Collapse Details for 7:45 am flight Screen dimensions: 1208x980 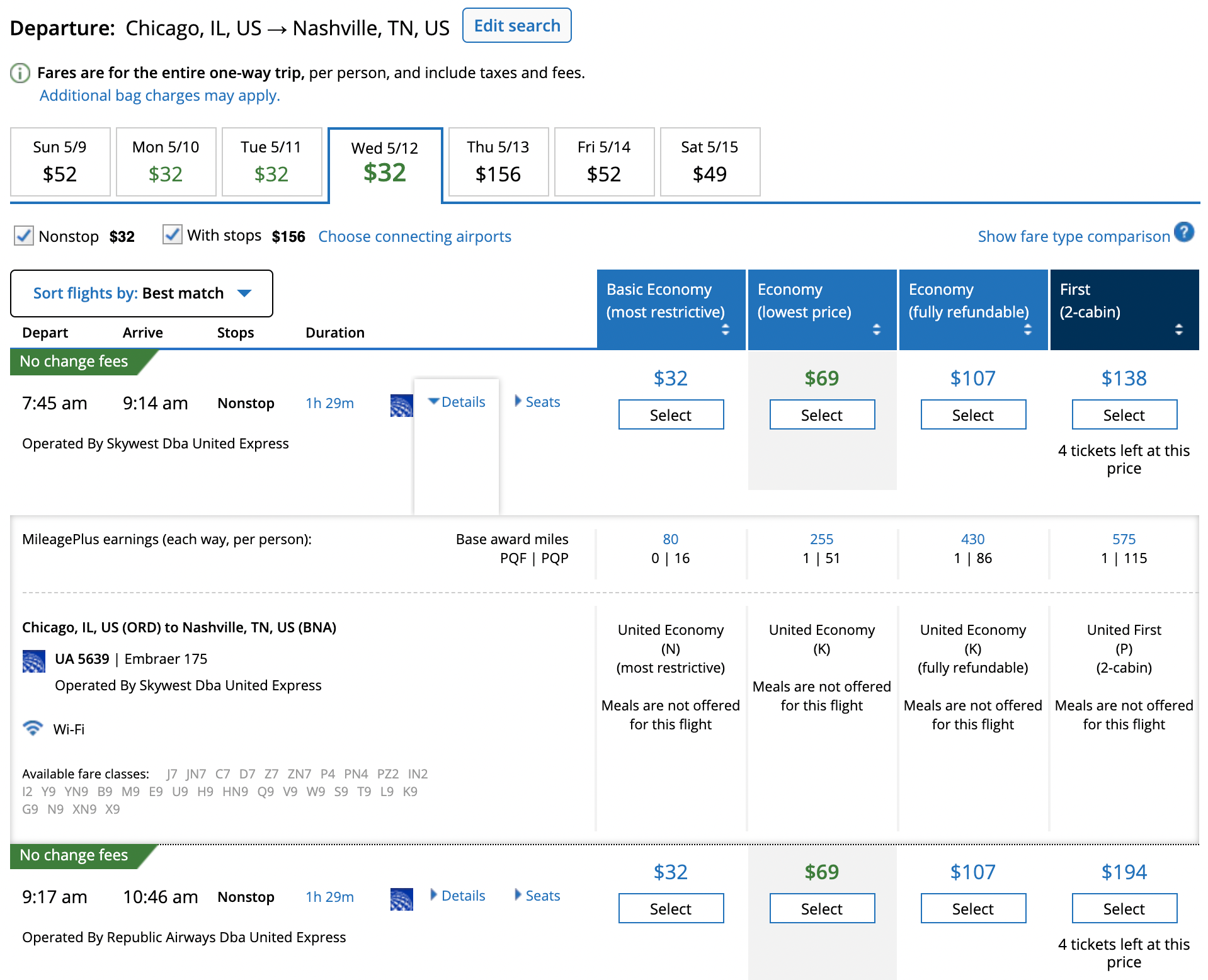click(x=457, y=402)
